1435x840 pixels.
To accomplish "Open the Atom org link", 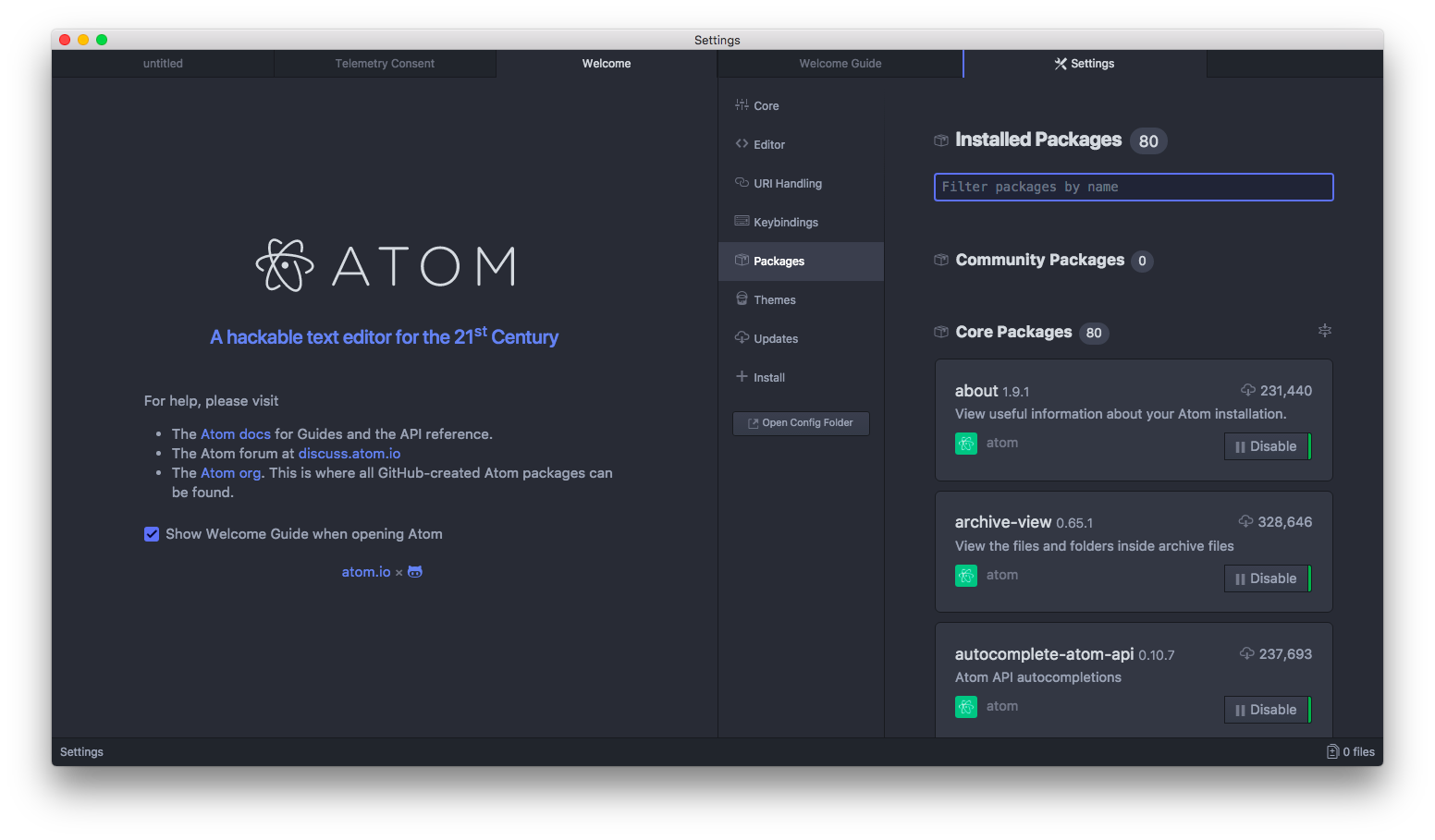I will (x=230, y=473).
